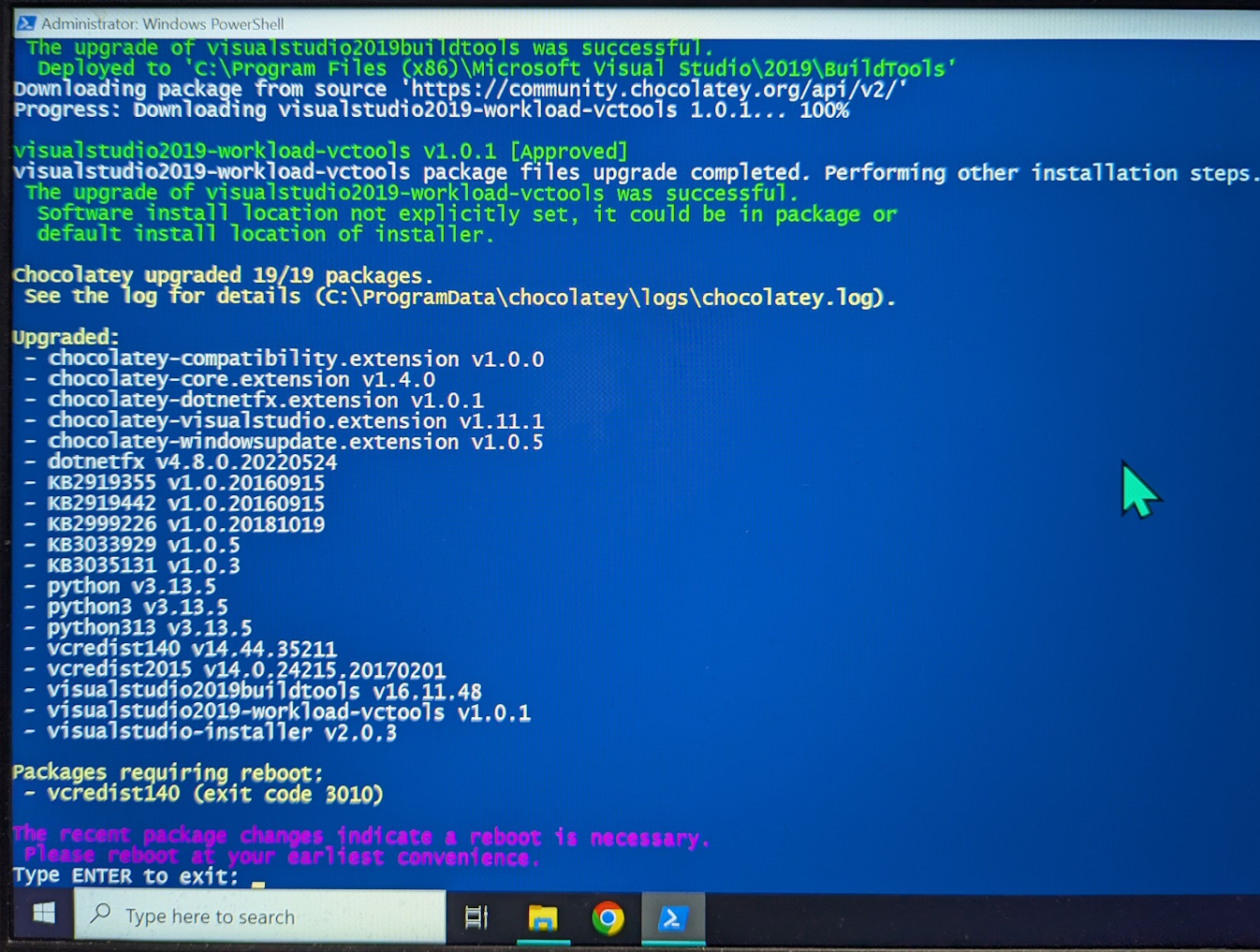The width and height of the screenshot is (1260, 952).
Task: Click 'upgrade of visualstudio2019buildtools was successful' line
Action: [x=369, y=48]
